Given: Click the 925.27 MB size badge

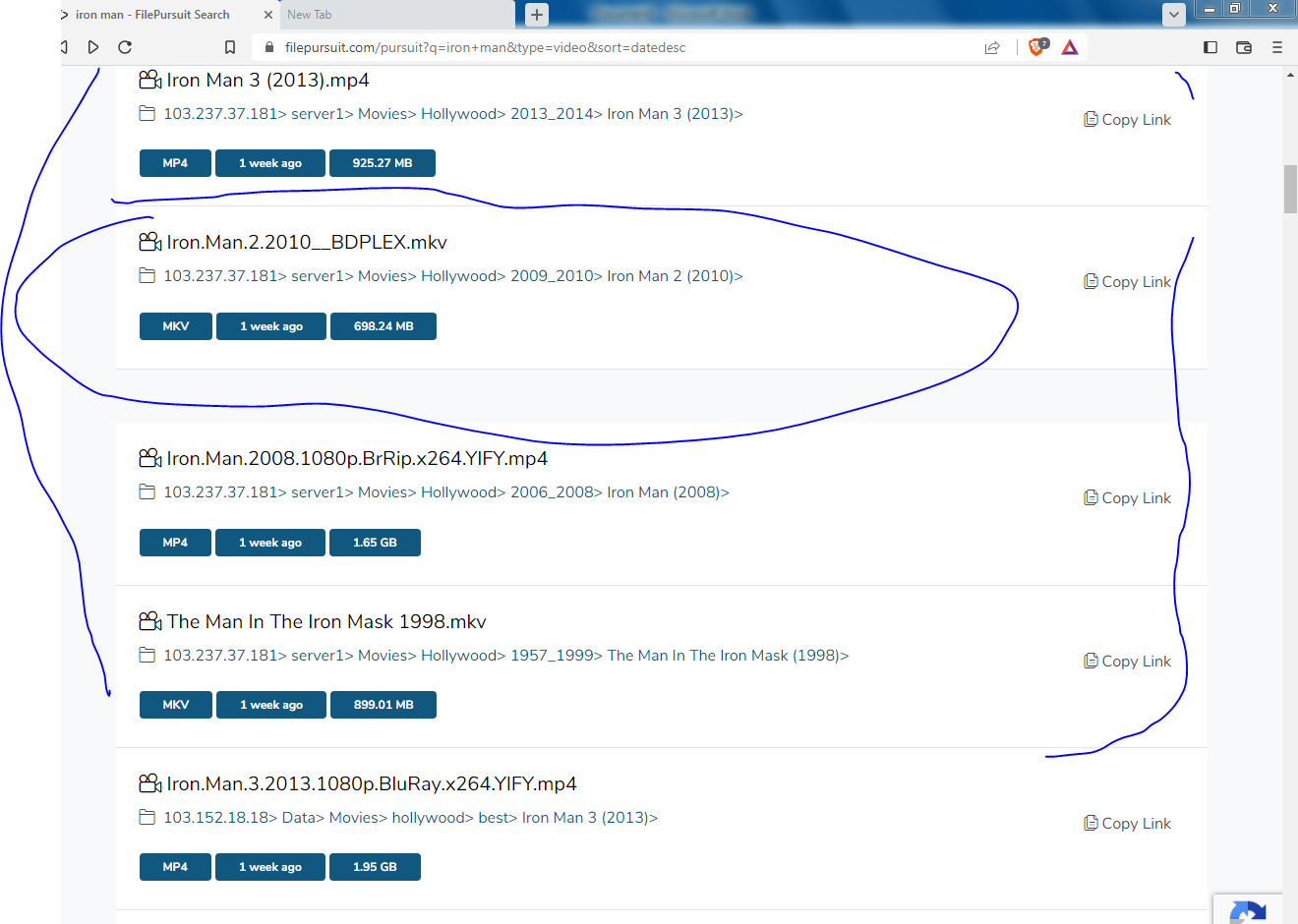Looking at the screenshot, I should 383,163.
